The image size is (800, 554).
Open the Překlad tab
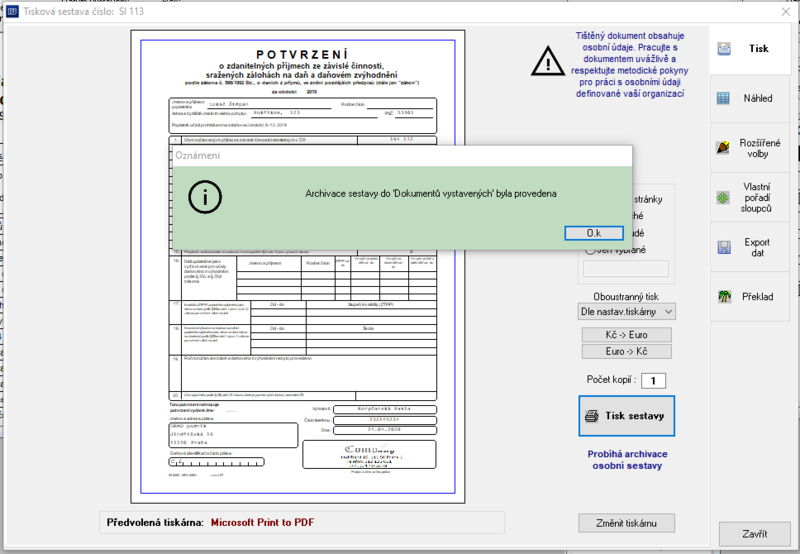click(x=750, y=296)
